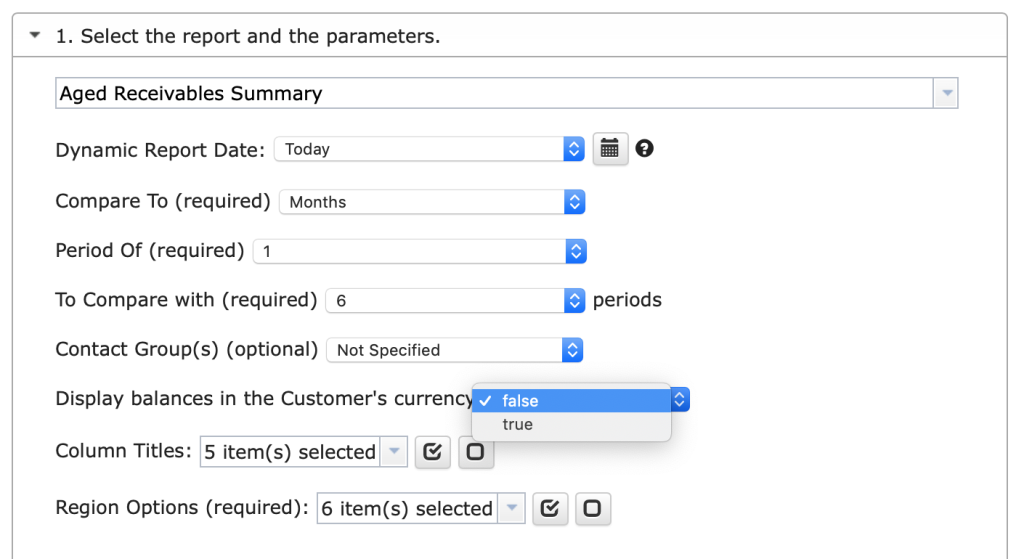Screen dimensions: 1024x559
Task: Open the Aged Receivables Summary report dropdown arrow
Action: point(946,93)
